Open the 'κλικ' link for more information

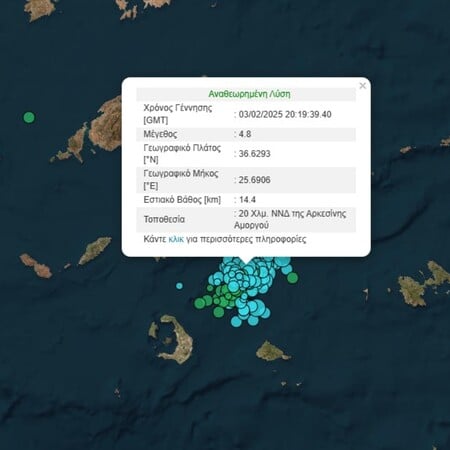point(176,239)
